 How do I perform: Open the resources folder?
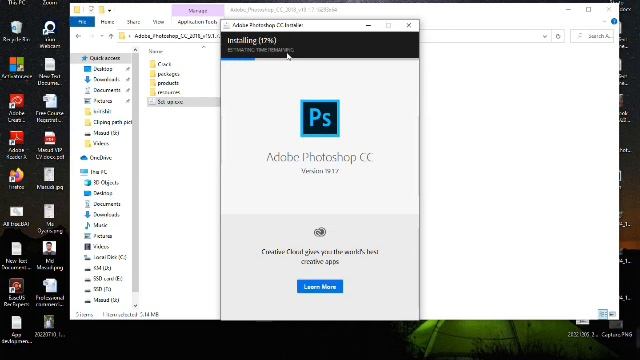(165, 92)
